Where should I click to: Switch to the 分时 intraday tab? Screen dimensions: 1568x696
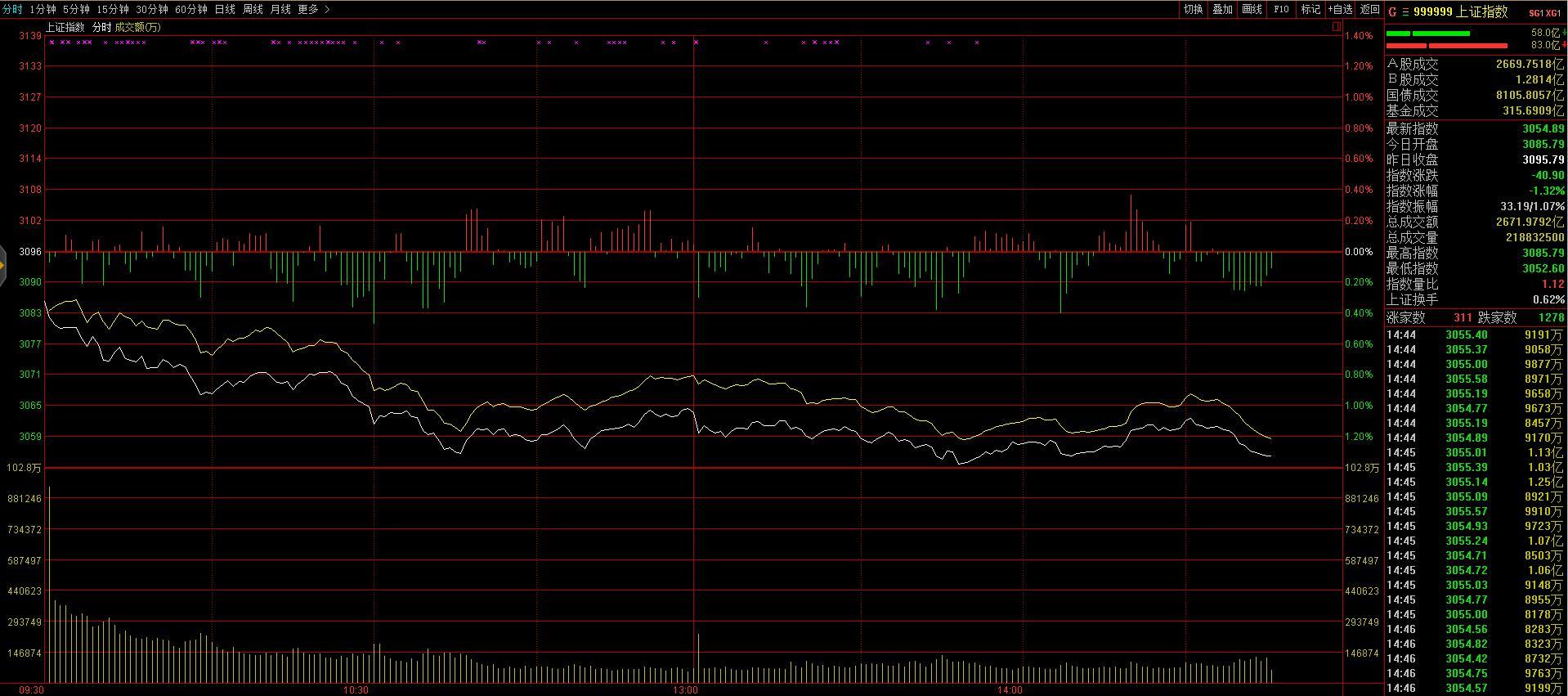12,9
